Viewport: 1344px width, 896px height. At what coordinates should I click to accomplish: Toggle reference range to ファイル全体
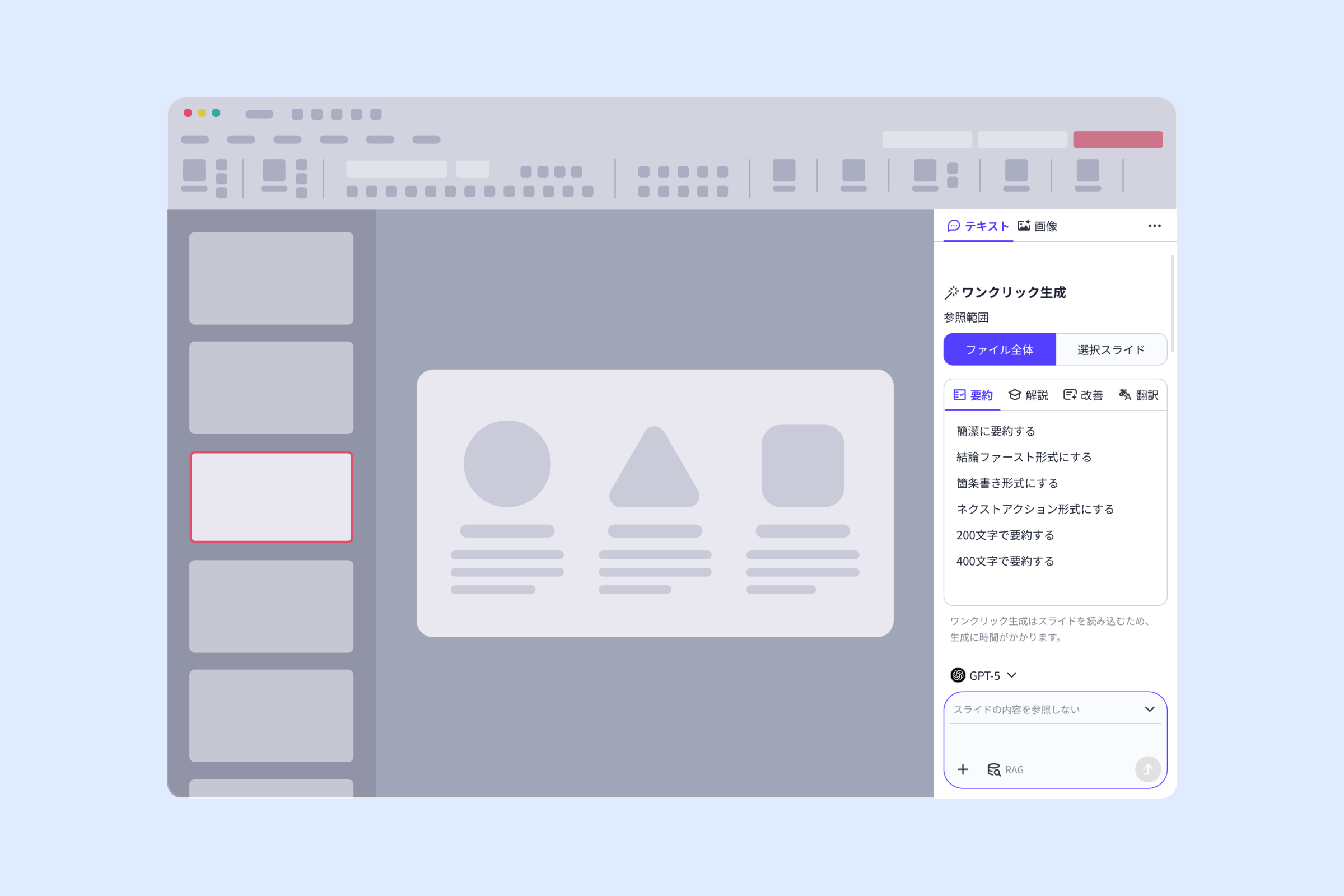1000,349
